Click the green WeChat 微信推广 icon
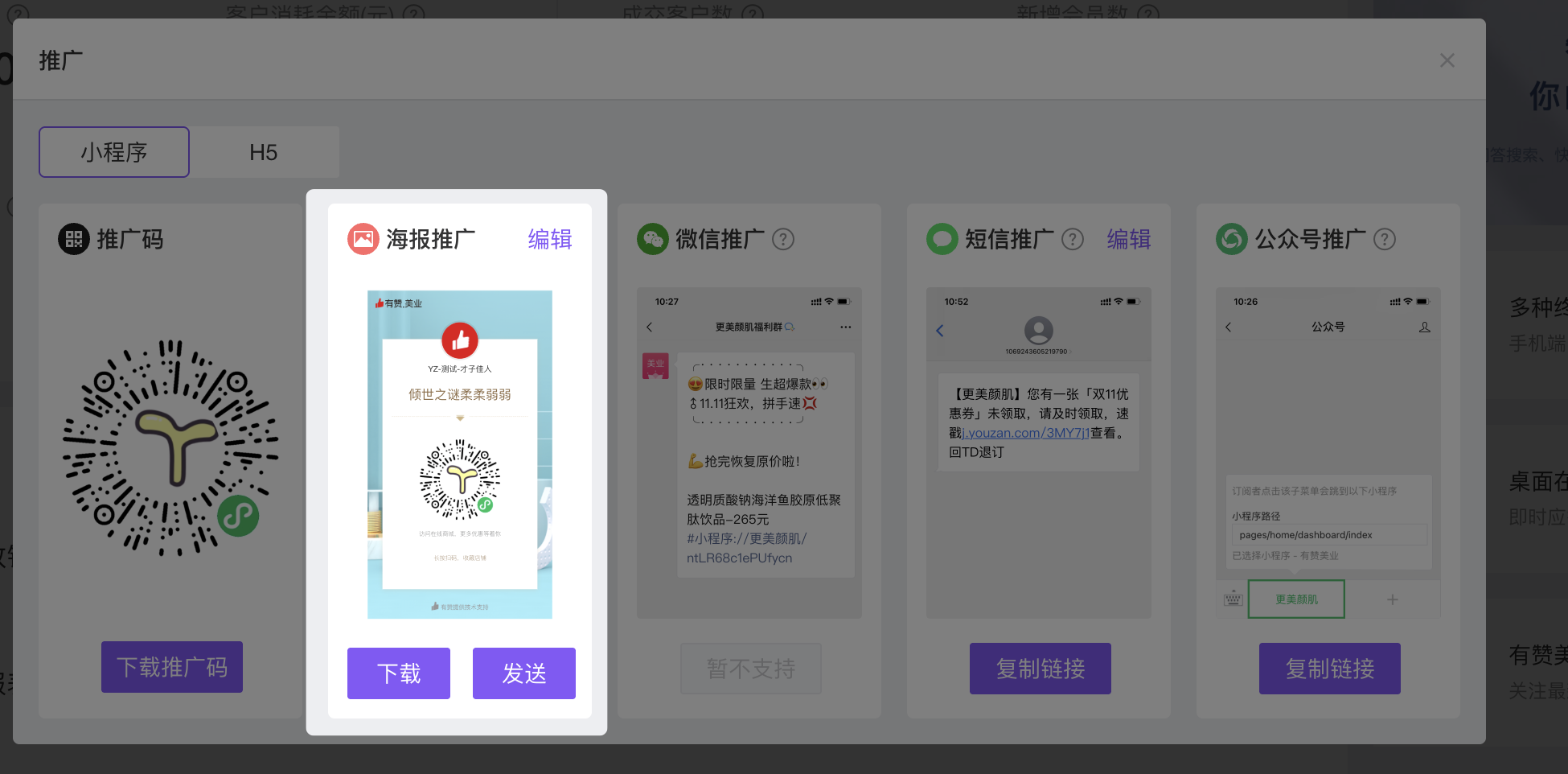1568x774 pixels. pyautogui.click(x=652, y=239)
